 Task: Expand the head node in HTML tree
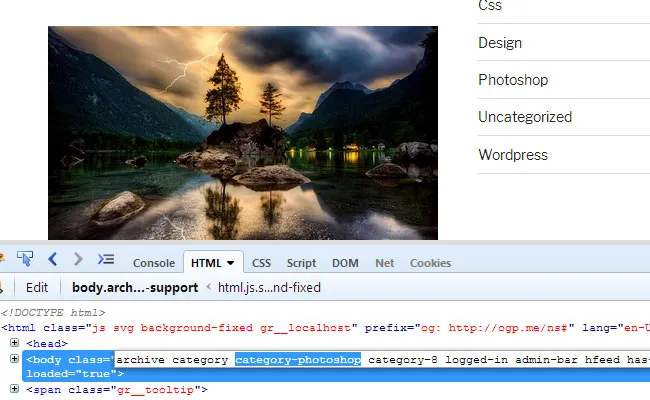coord(15,342)
